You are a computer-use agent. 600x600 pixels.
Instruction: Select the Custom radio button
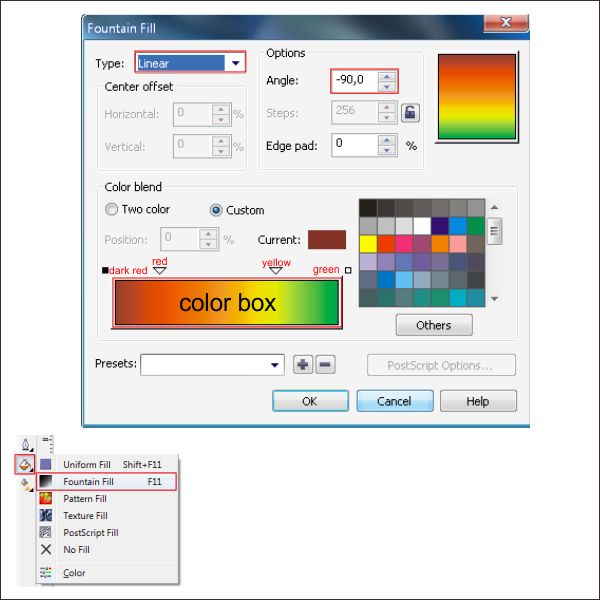[216, 210]
